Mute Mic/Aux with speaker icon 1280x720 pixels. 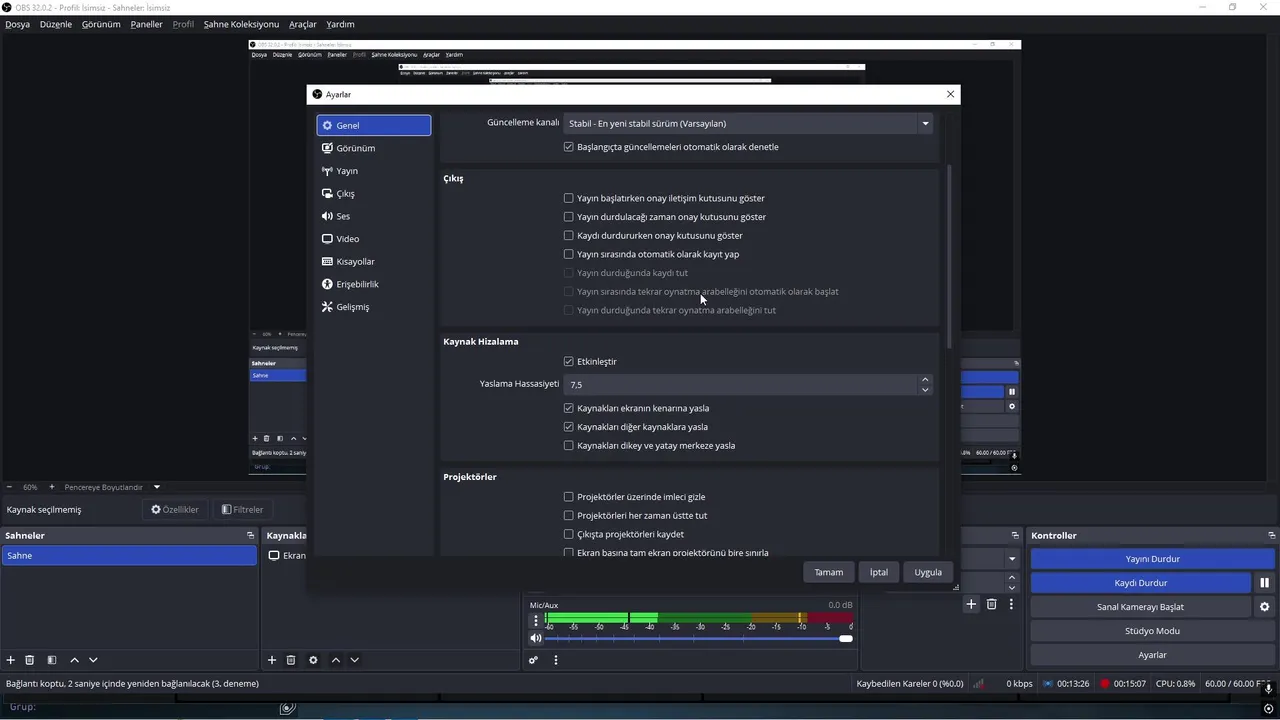coord(536,638)
